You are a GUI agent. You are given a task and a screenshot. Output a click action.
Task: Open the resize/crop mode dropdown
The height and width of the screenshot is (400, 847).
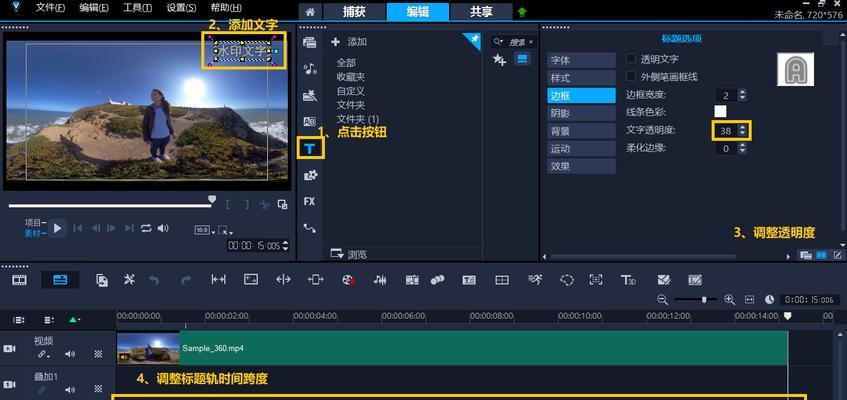coord(226,230)
